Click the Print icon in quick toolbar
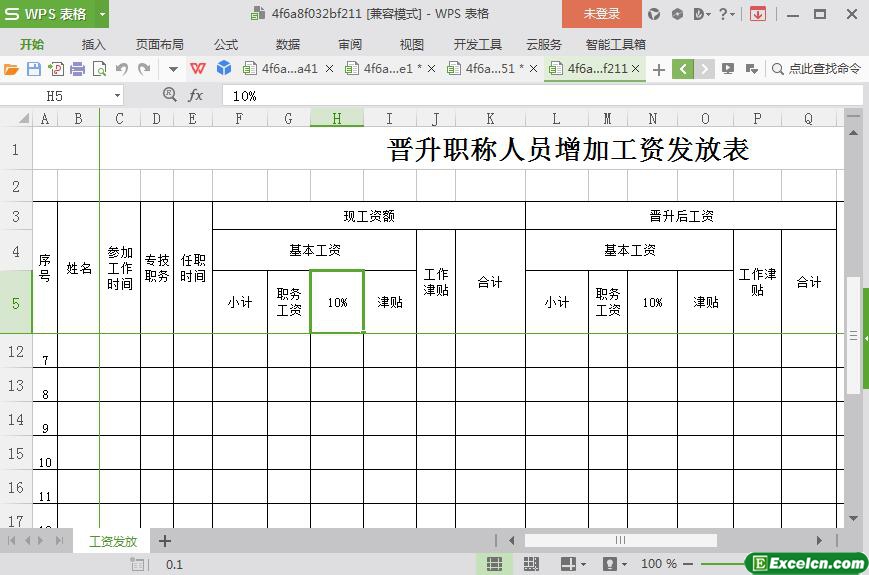 pos(77,69)
